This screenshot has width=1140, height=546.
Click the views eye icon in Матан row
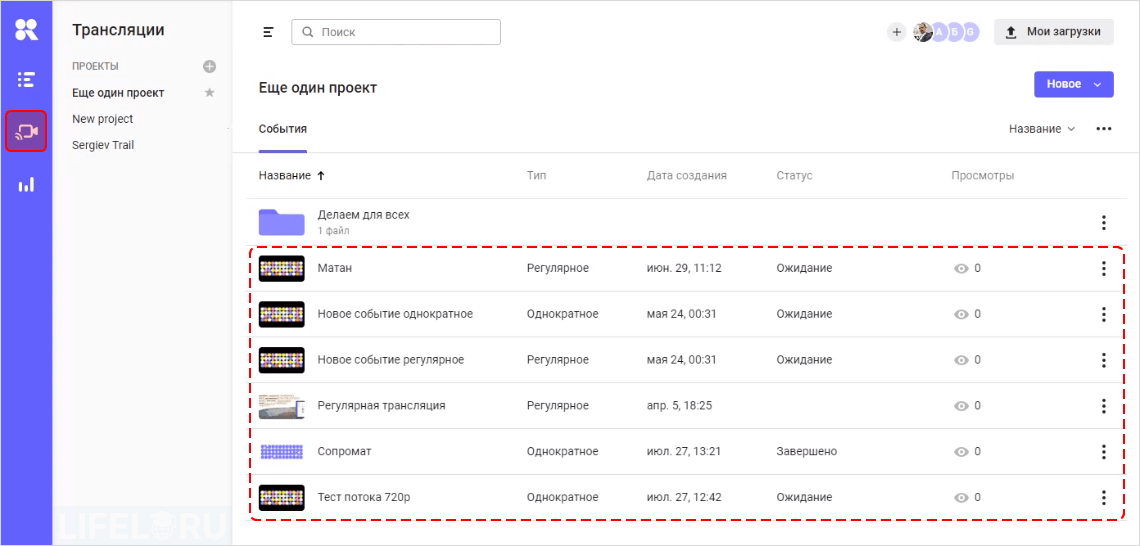tap(962, 268)
